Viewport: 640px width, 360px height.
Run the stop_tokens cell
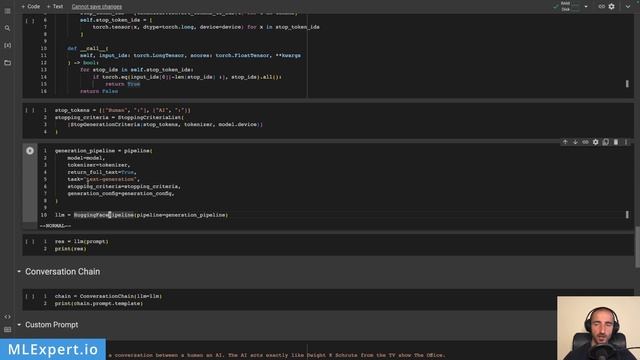tap(30, 110)
